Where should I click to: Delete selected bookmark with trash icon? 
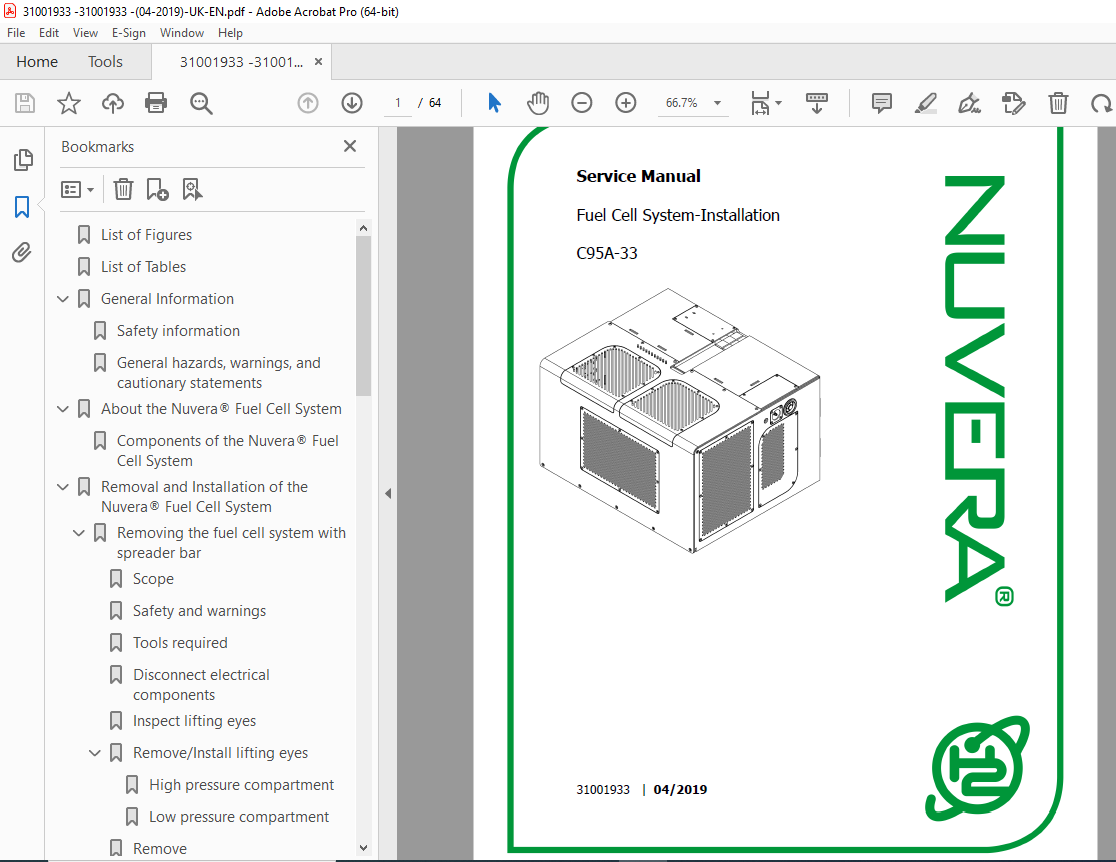click(x=123, y=189)
